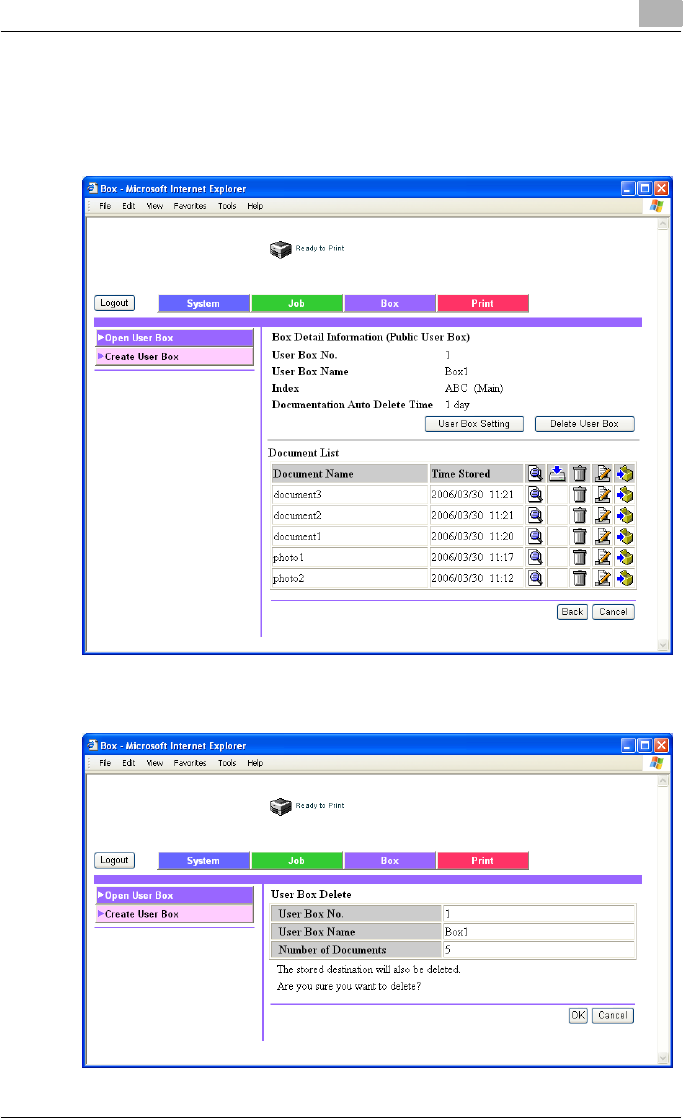Click photo1's folder-with-arrow move icon
This screenshot has width=683, height=1118.
(x=626, y=557)
